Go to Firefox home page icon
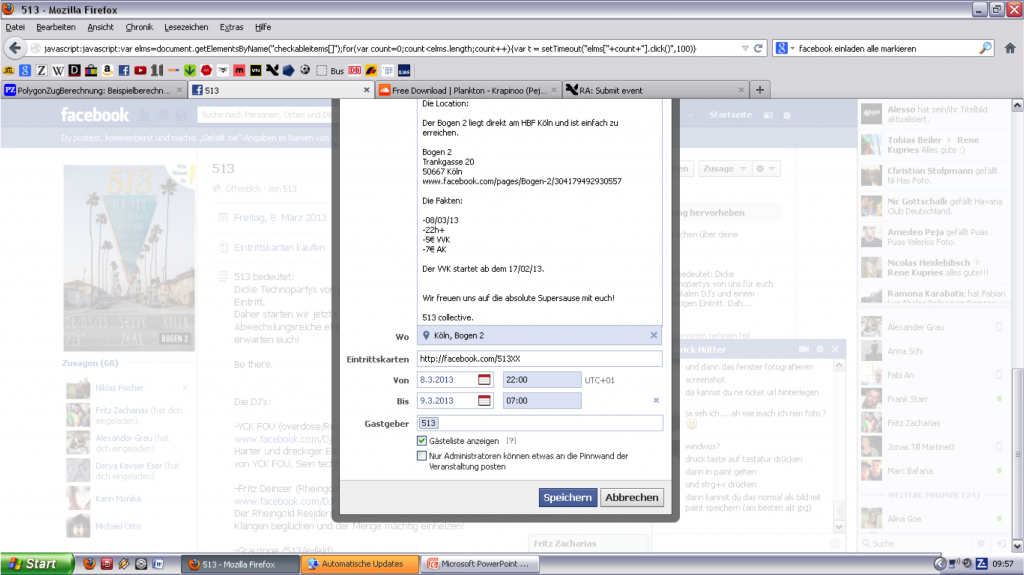1024x575 pixels. click(x=1010, y=48)
